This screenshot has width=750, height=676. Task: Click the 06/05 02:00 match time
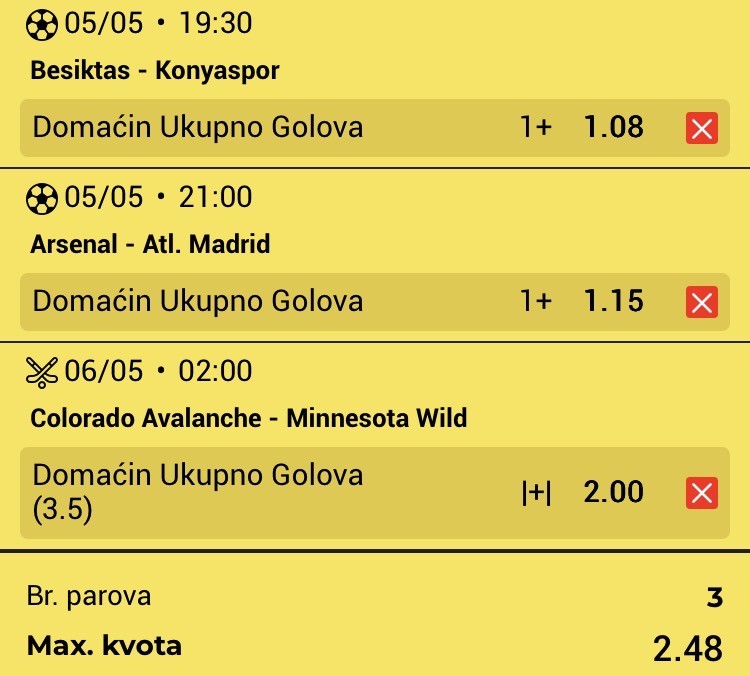[x=158, y=371]
